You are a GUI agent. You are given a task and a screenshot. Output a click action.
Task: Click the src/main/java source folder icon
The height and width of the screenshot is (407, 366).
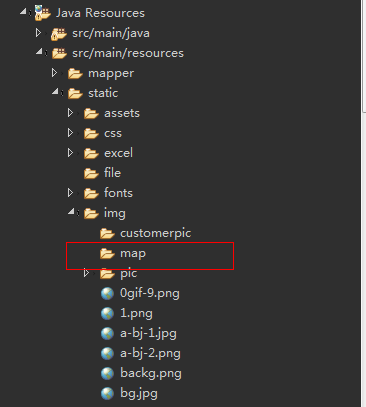pyautogui.click(x=58, y=33)
